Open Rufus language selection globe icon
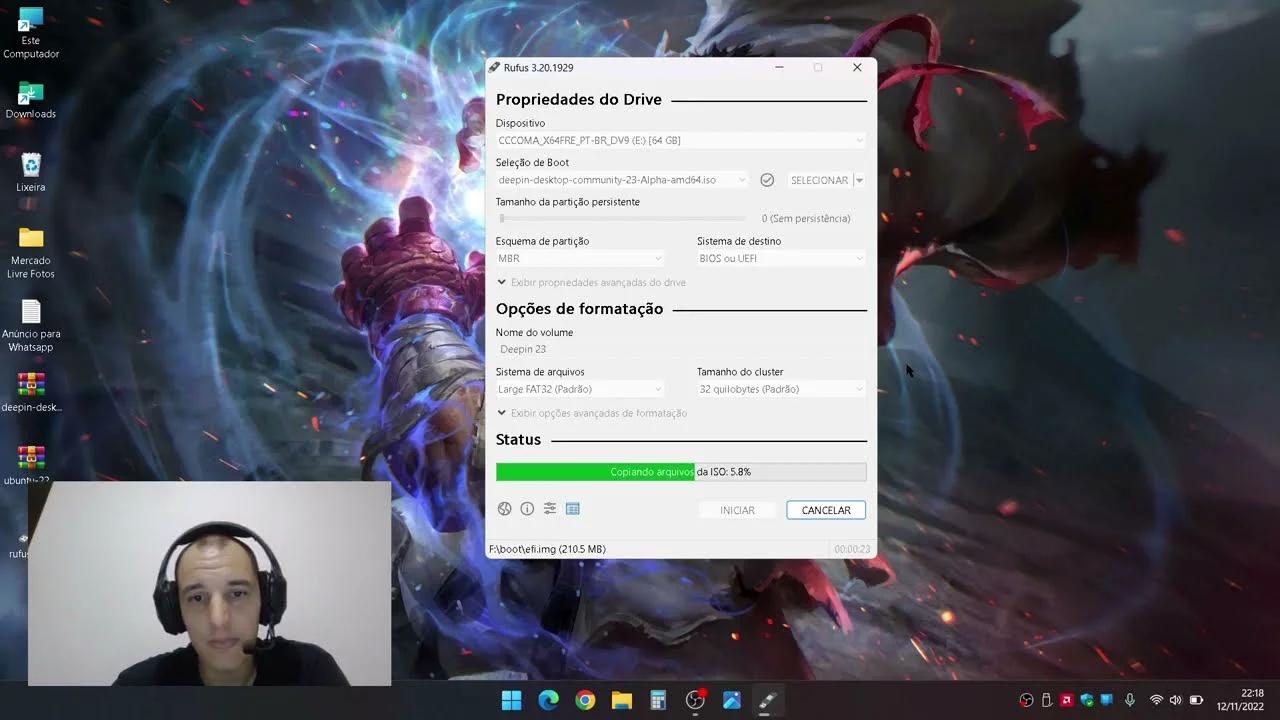This screenshot has width=1280, height=720. (x=505, y=509)
